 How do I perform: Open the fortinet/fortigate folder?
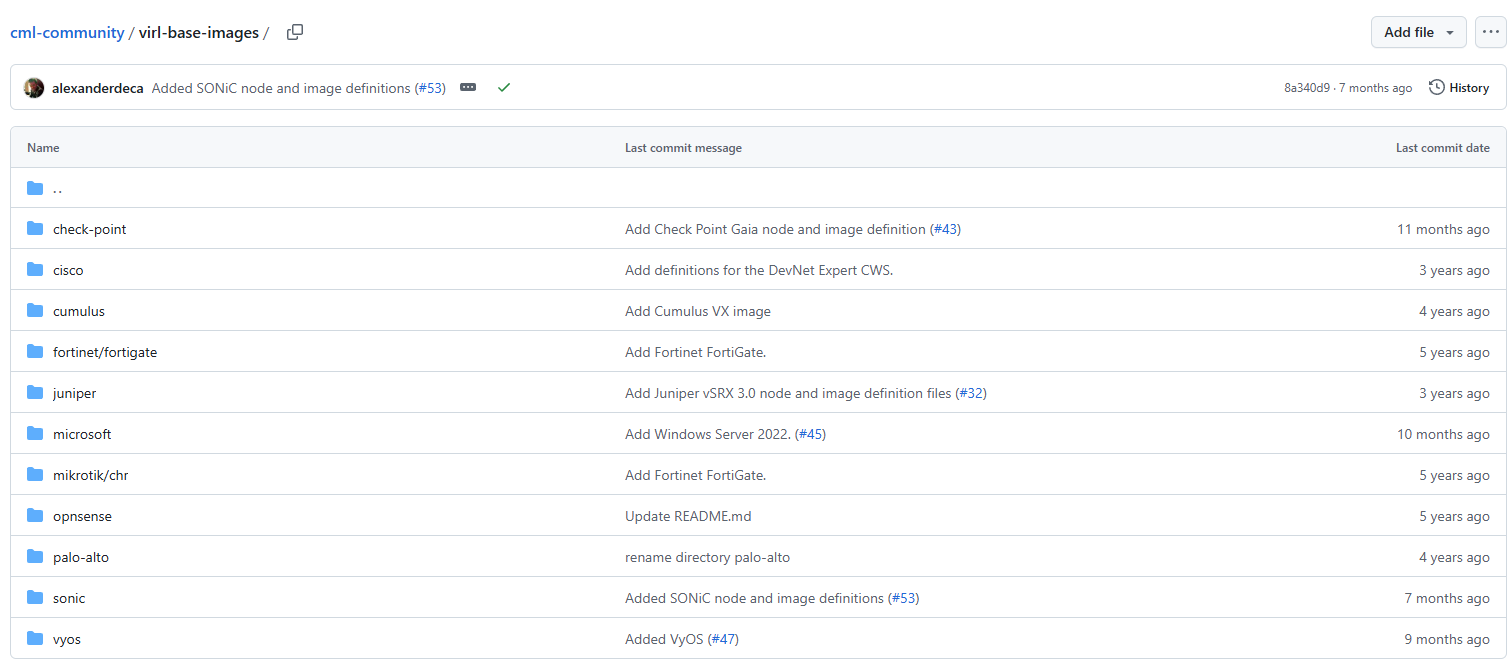(105, 352)
